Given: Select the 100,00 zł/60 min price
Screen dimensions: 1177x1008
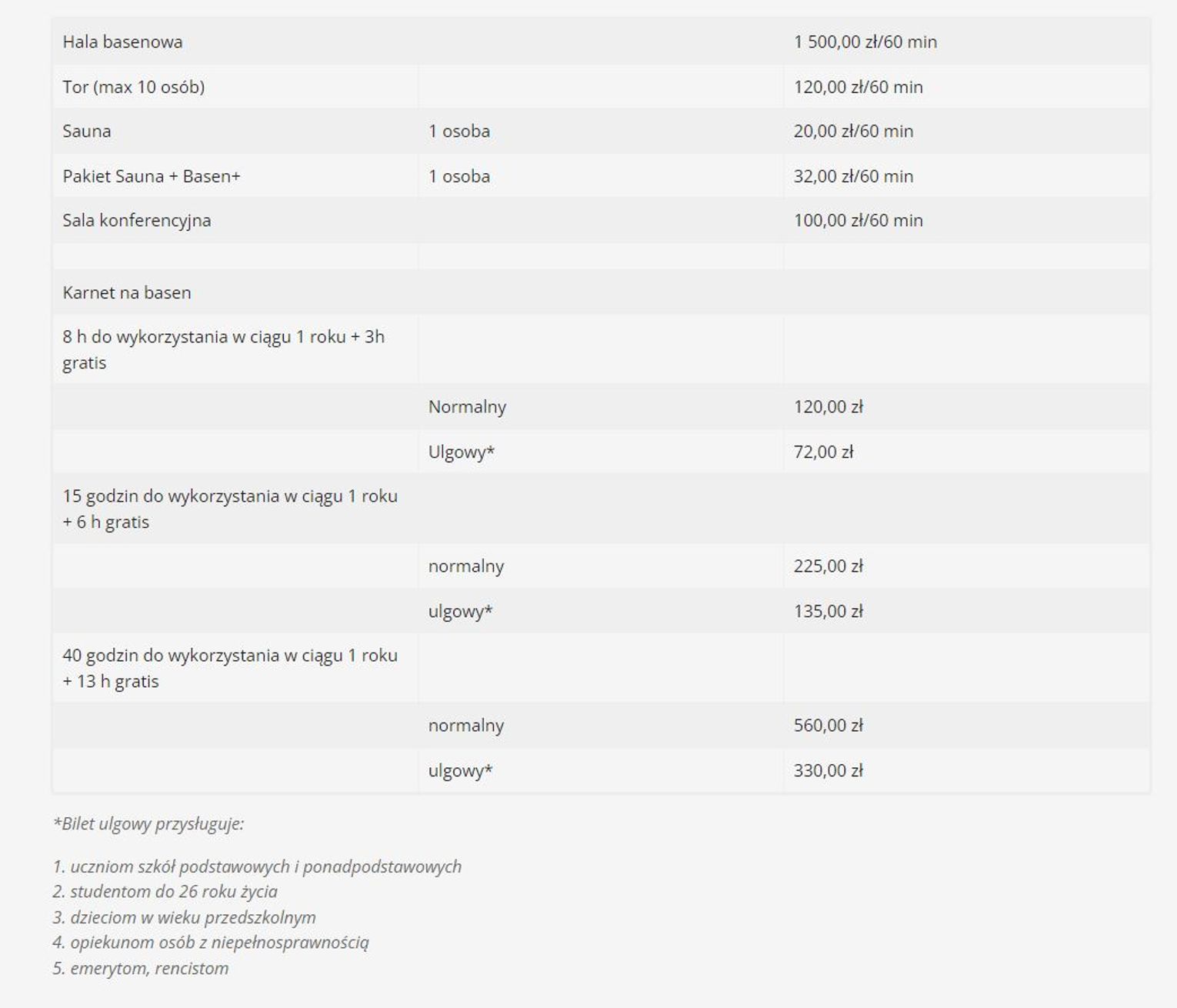Looking at the screenshot, I should [858, 220].
